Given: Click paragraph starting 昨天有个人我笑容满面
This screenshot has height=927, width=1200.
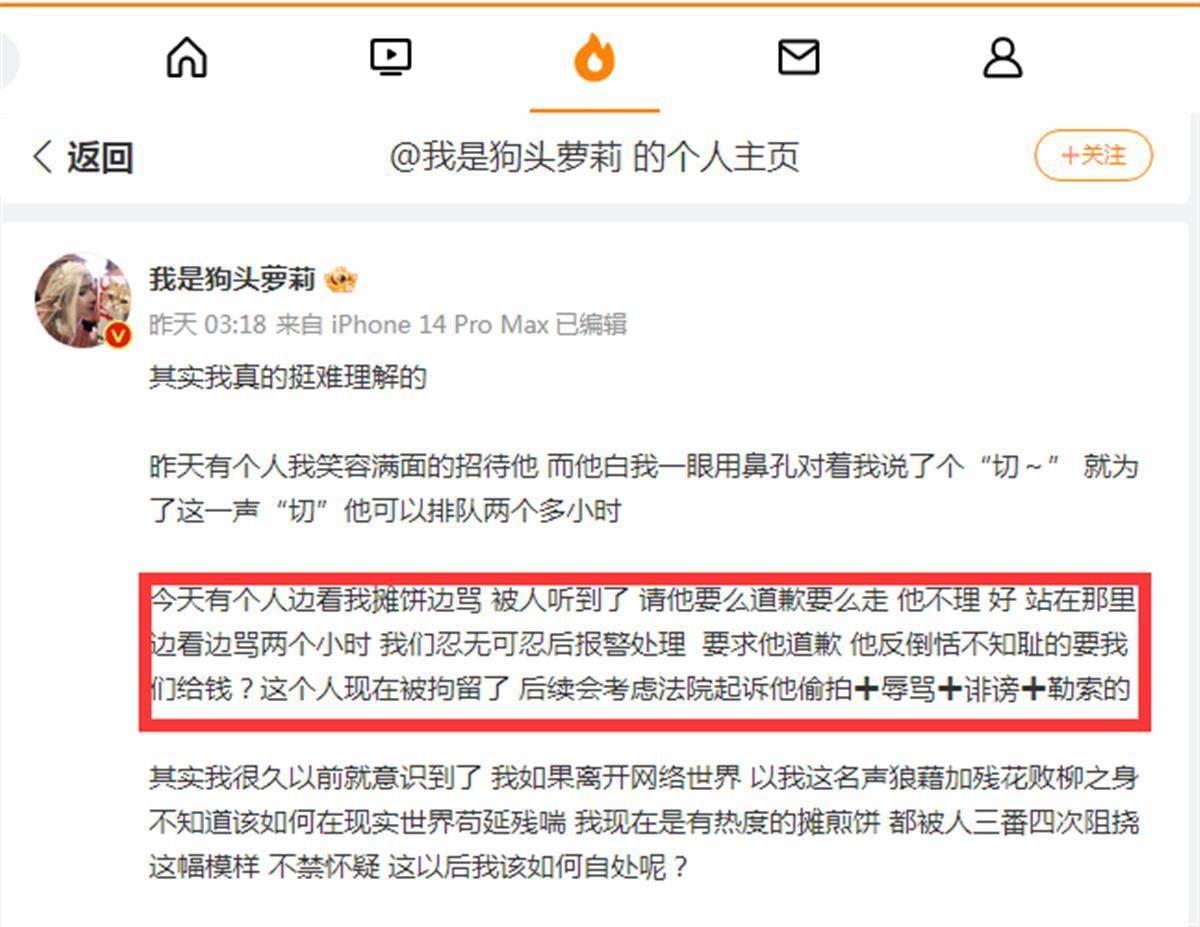Looking at the screenshot, I should click(x=644, y=488).
